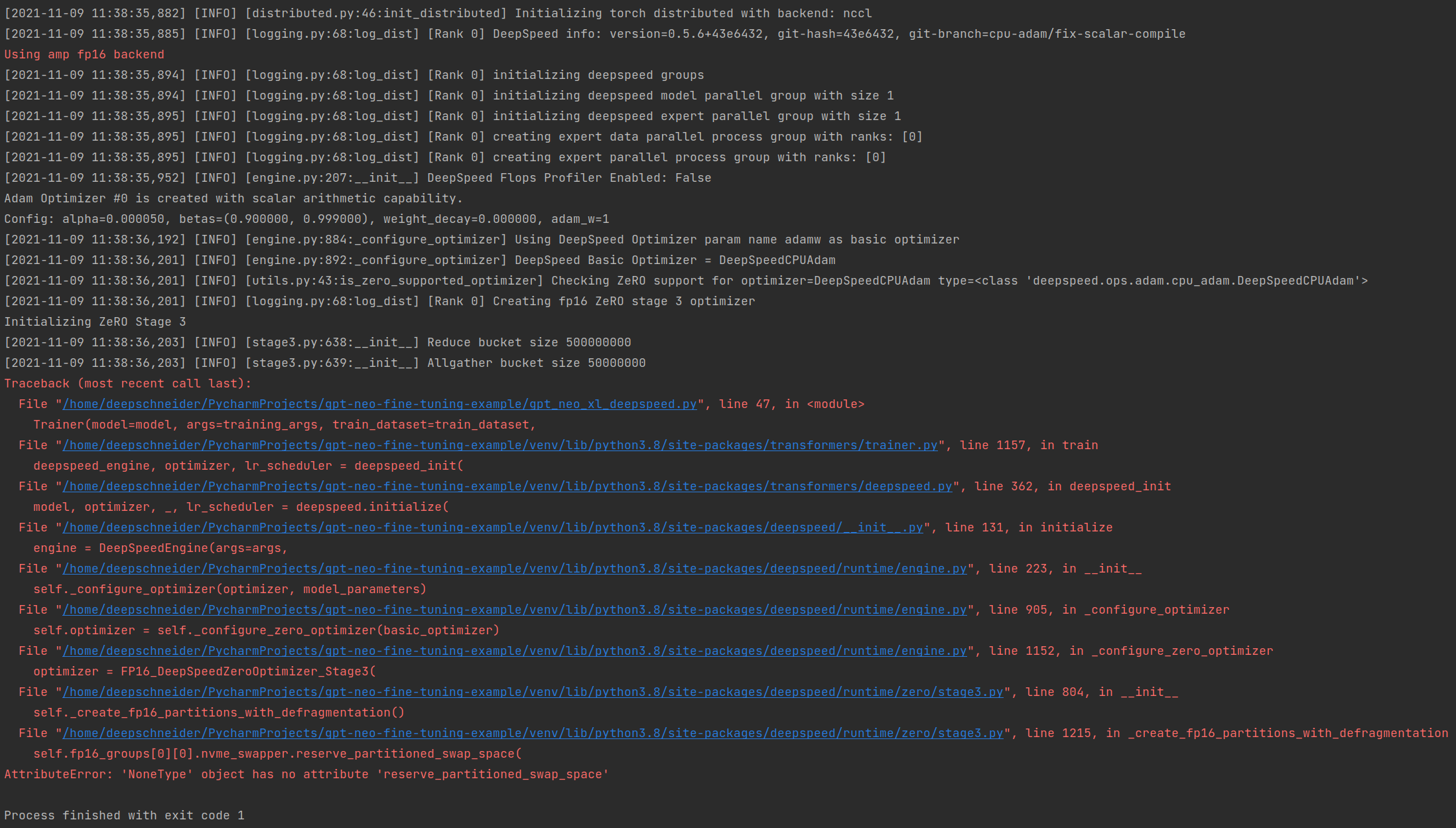This screenshot has width=1456, height=828.
Task: Click the Reduce bucket size log line
Action: [318, 342]
